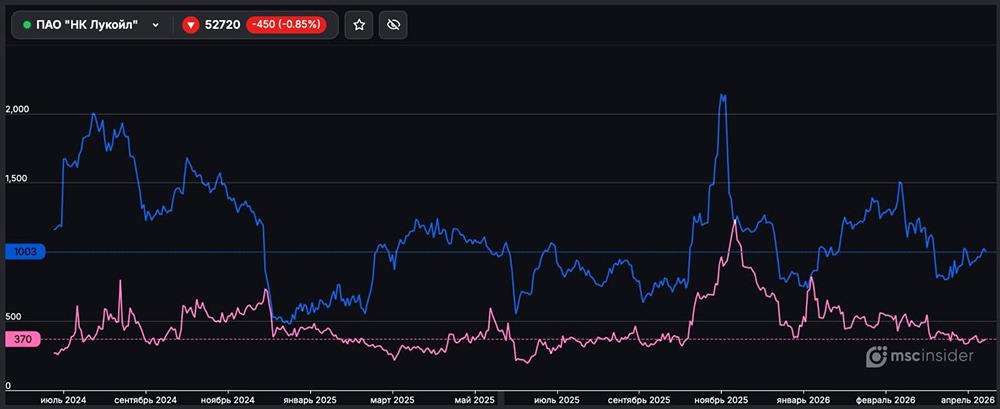Click the star favorite icon
The width and height of the screenshot is (1000, 409).
359,25
